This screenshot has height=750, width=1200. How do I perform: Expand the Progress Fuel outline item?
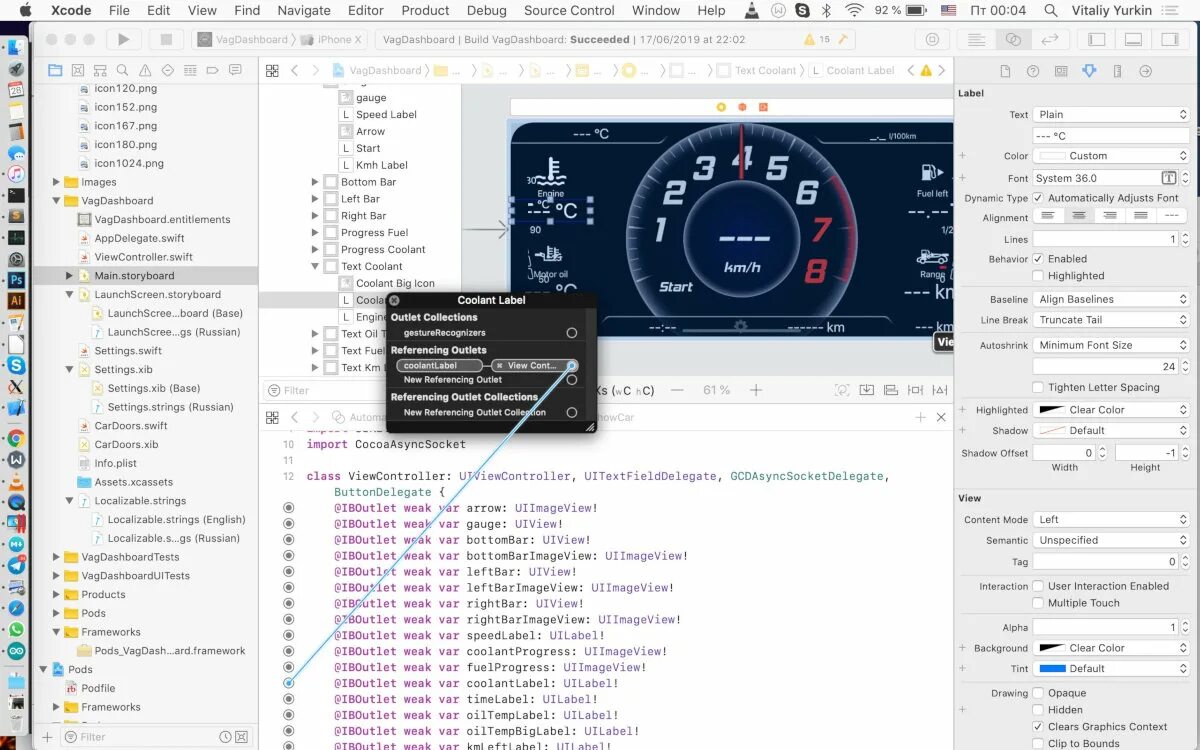(314, 231)
